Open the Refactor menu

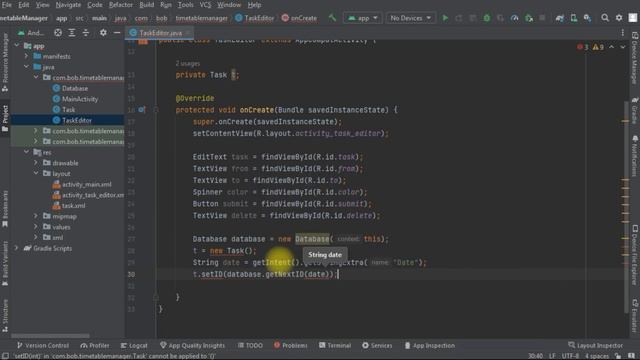[120, 5]
